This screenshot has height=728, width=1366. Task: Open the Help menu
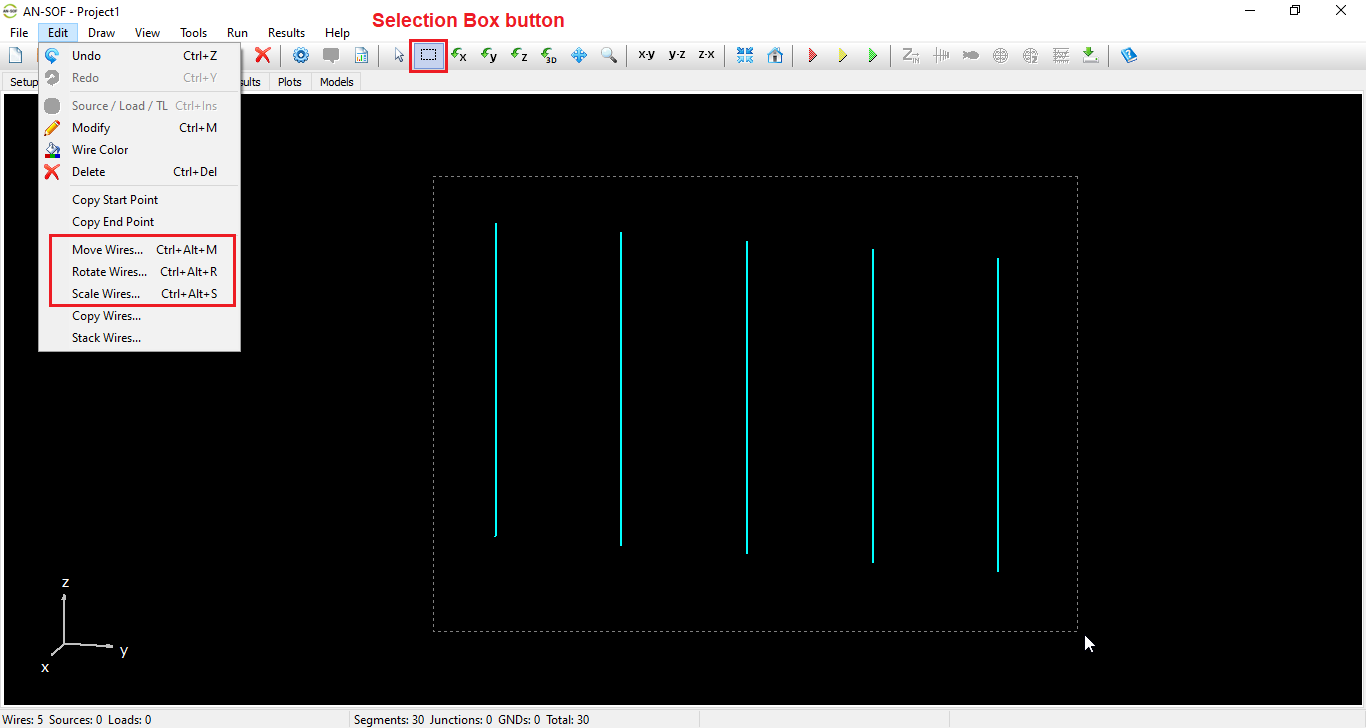click(x=337, y=33)
